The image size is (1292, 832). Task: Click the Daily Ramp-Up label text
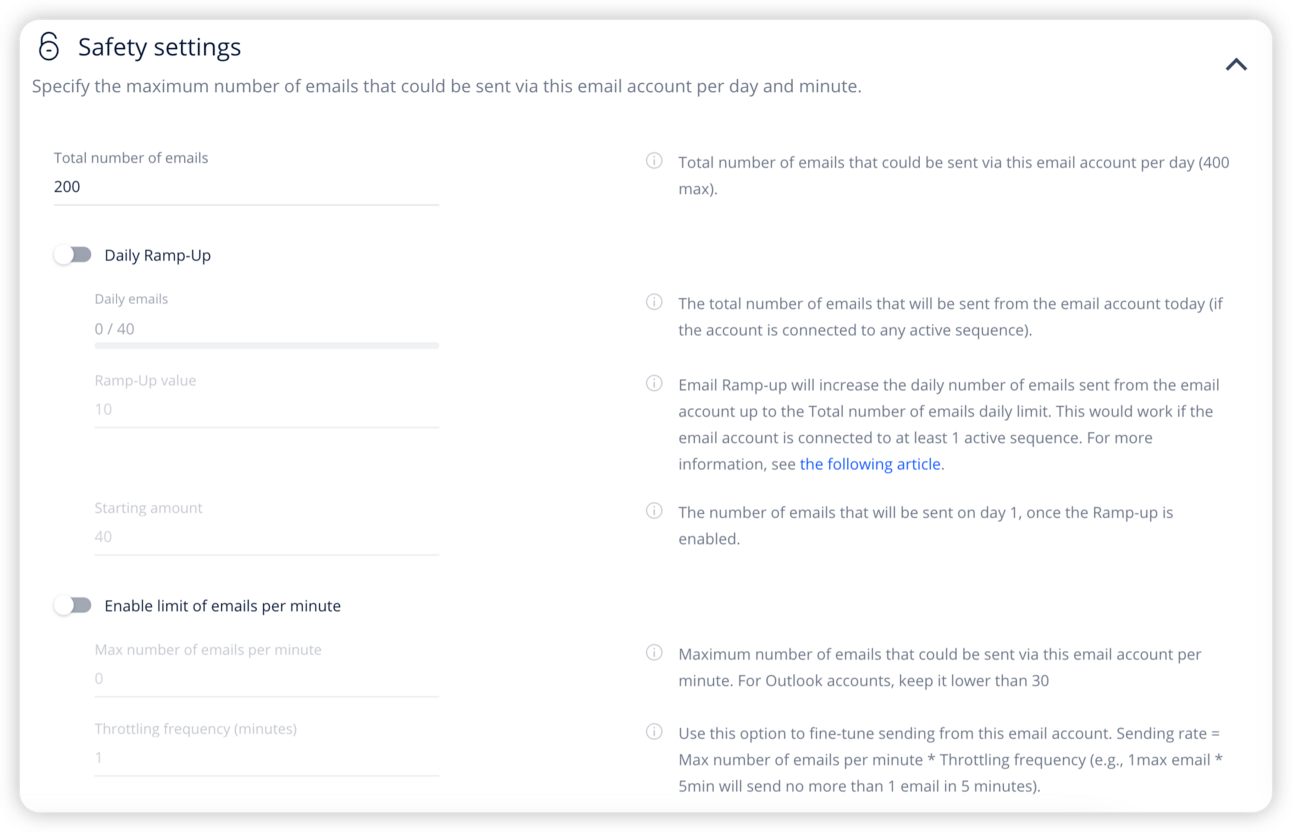point(158,255)
